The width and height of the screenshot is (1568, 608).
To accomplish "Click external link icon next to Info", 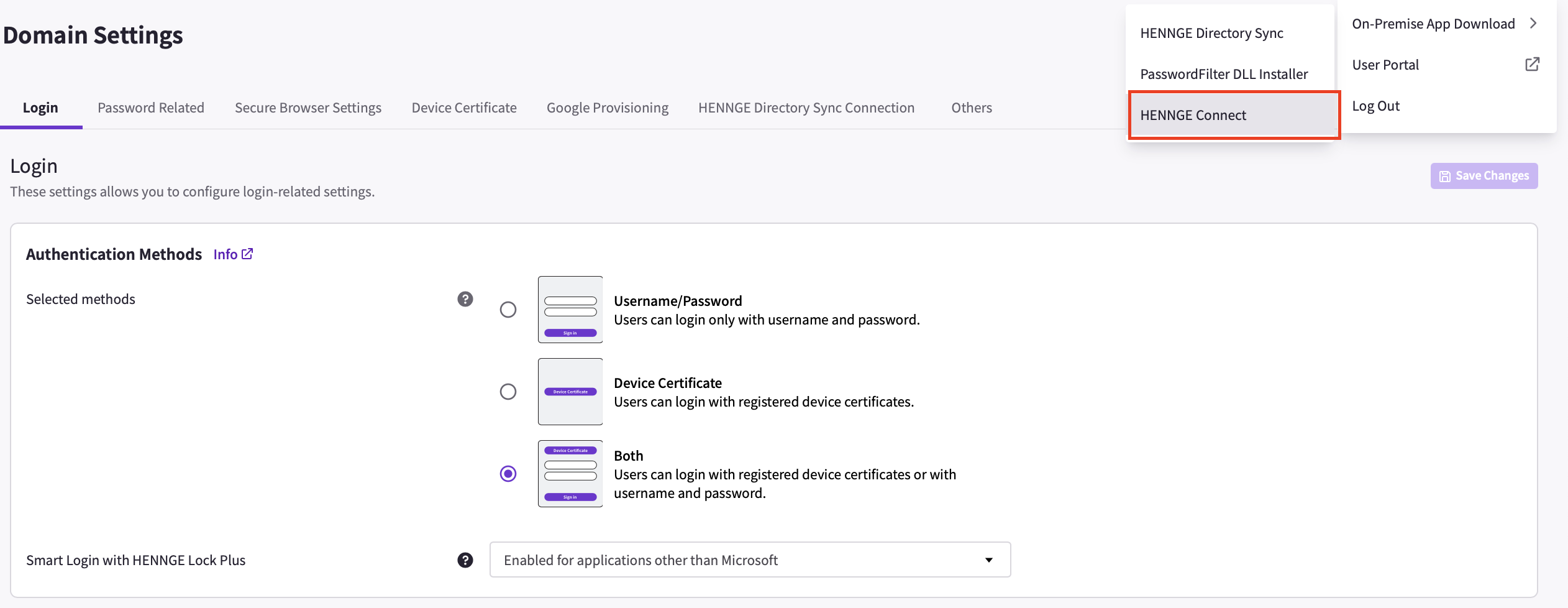I will coord(247,254).
